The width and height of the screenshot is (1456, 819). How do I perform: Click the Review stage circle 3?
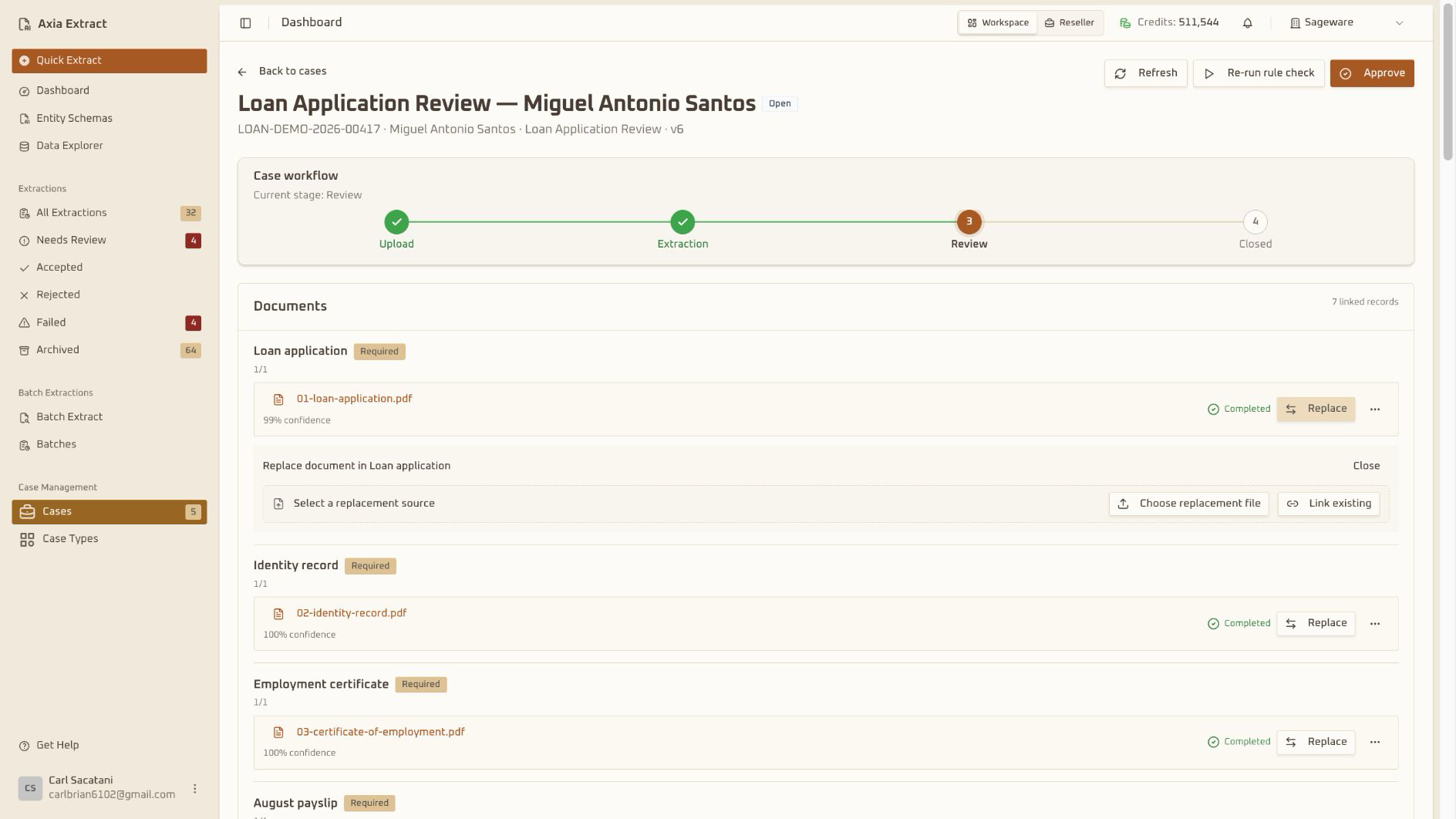point(969,222)
